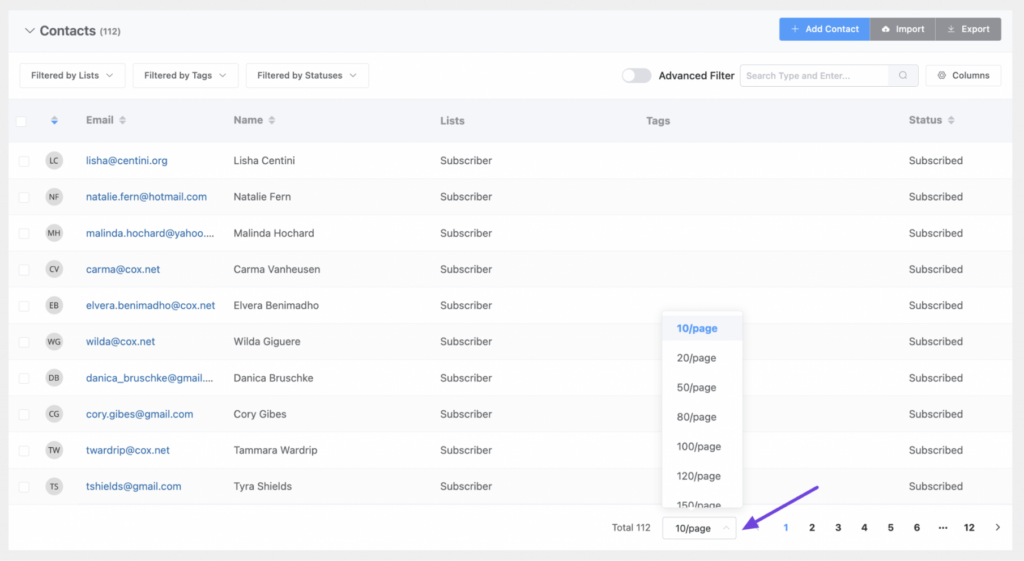The image size is (1024, 561).
Task: Click the LC avatar for Lisha Centini
Action: coord(54,161)
